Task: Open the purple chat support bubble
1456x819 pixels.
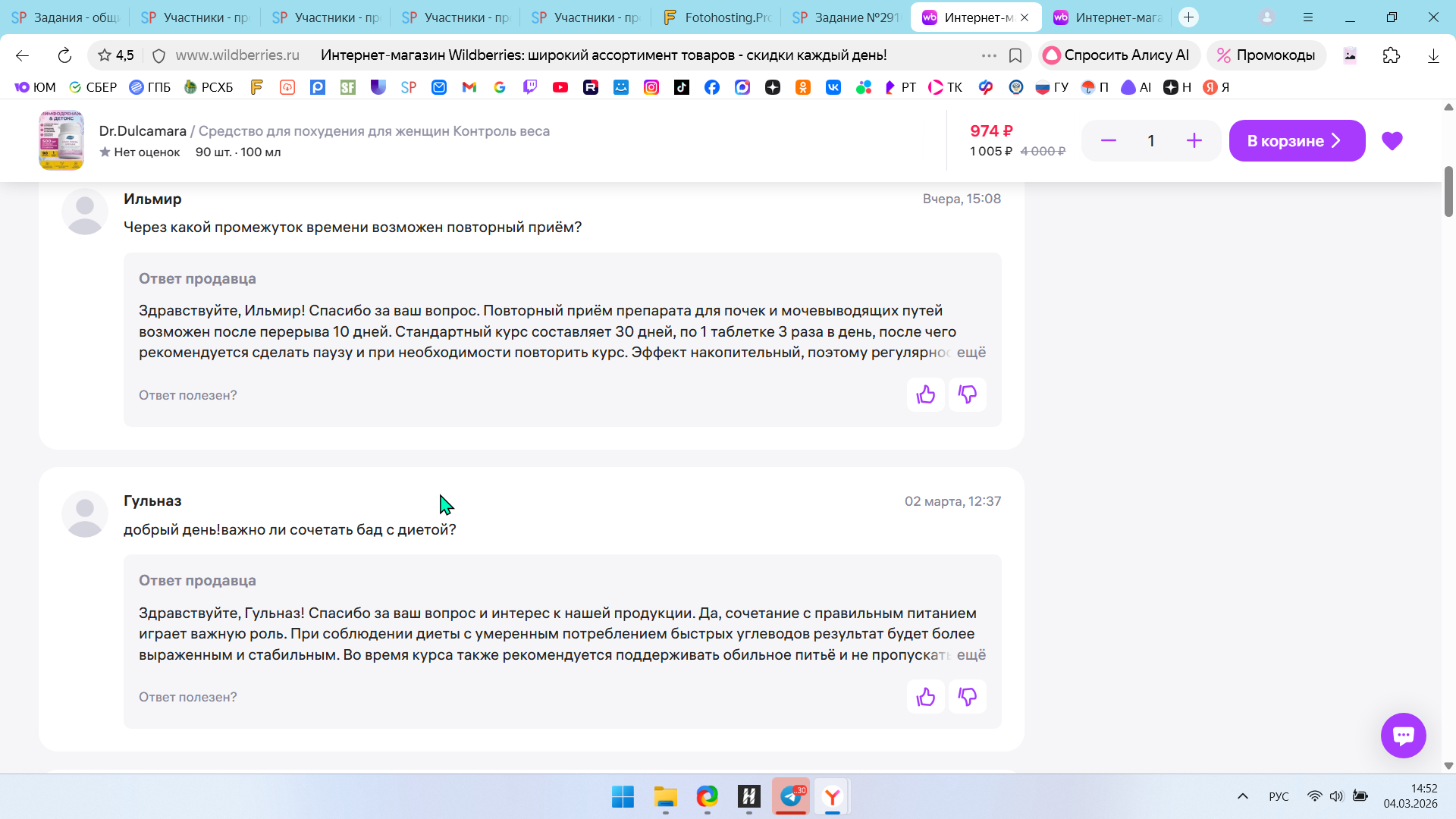Action: point(1403,735)
